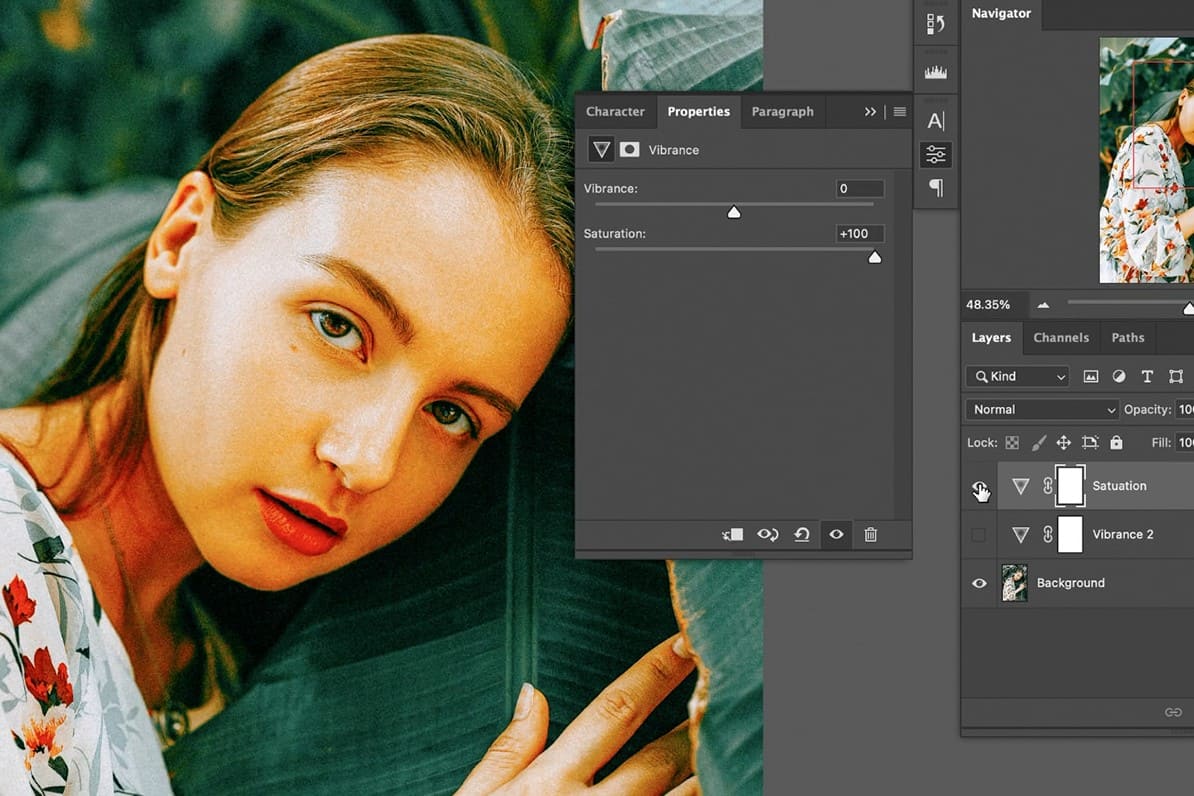Open the Normal blend mode dropdown
The height and width of the screenshot is (796, 1194).
[1041, 410]
